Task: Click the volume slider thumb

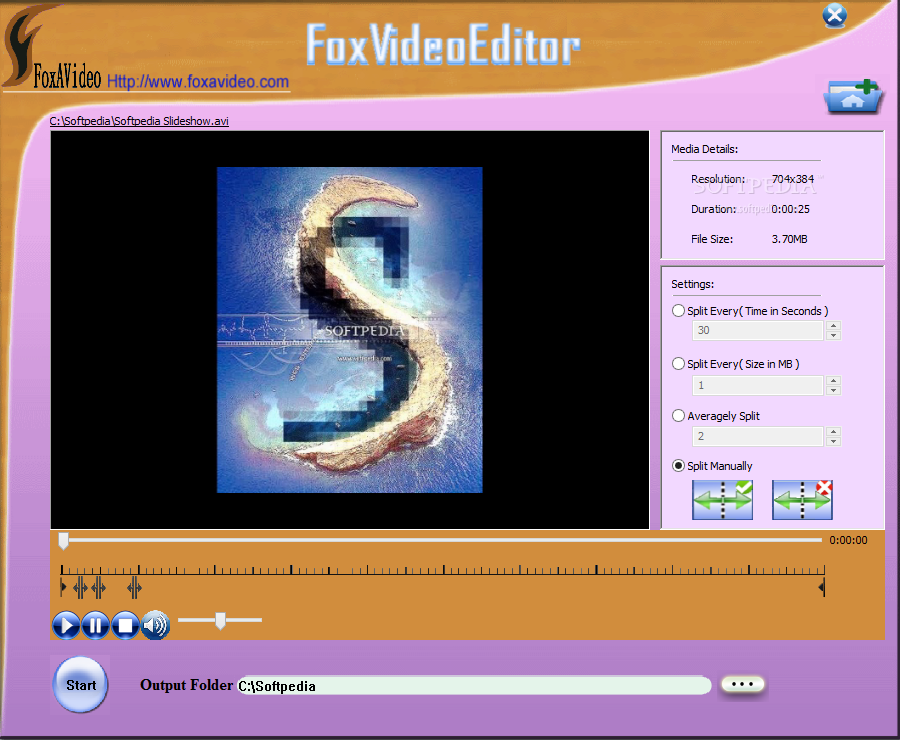Action: (220, 621)
